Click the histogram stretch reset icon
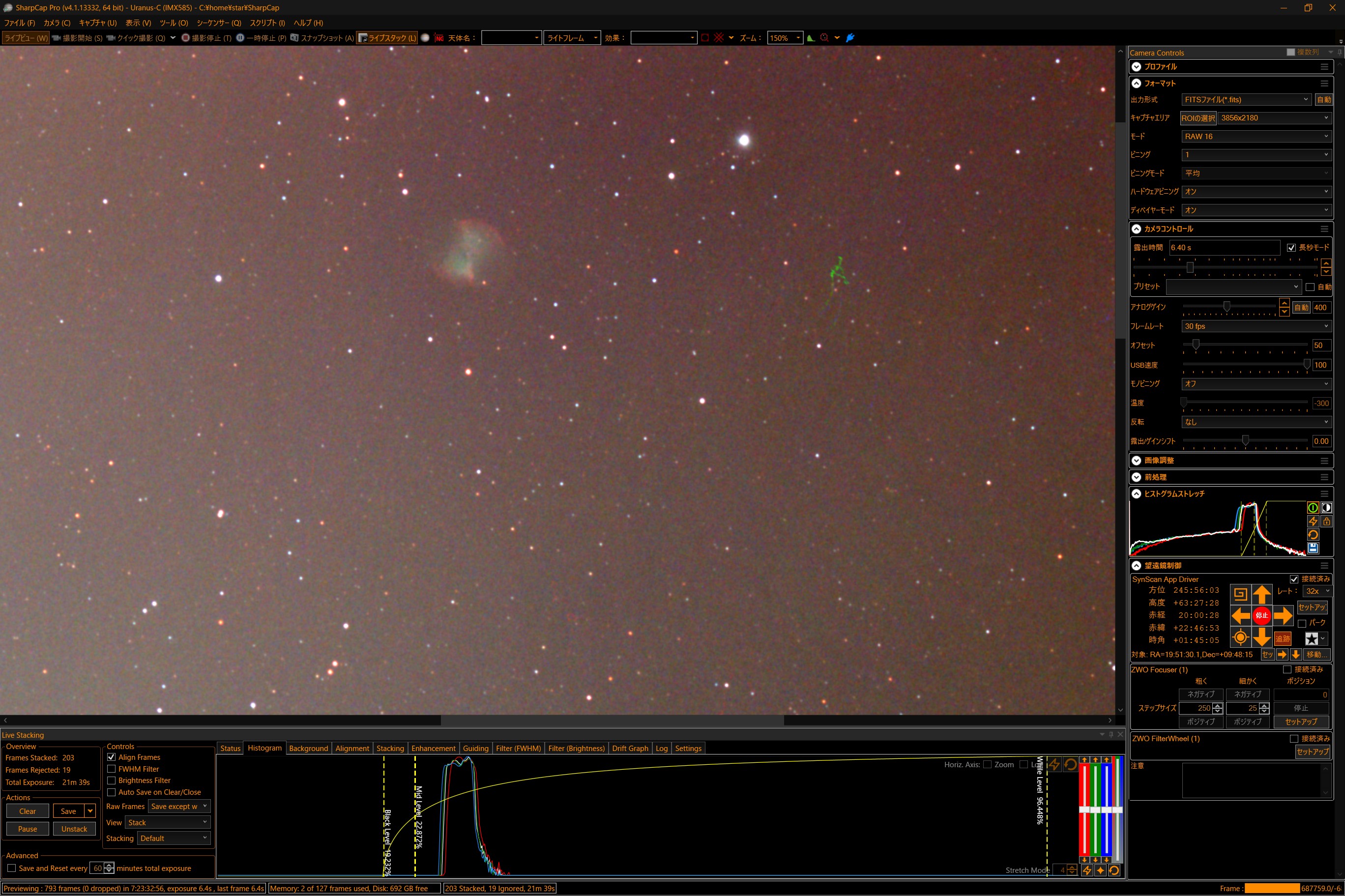The image size is (1345, 896). point(1313,535)
